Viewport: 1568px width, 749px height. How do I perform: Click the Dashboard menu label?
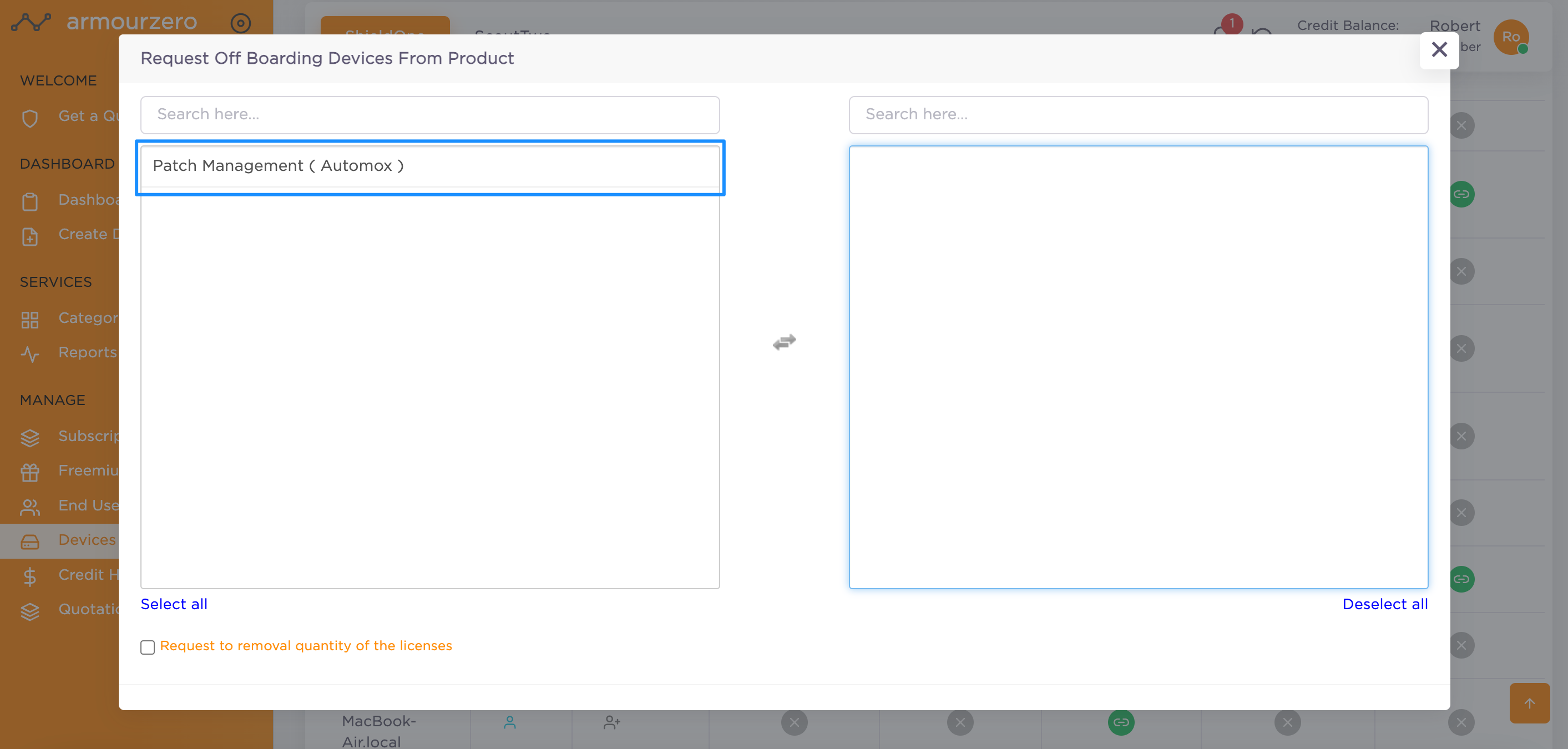click(89, 200)
